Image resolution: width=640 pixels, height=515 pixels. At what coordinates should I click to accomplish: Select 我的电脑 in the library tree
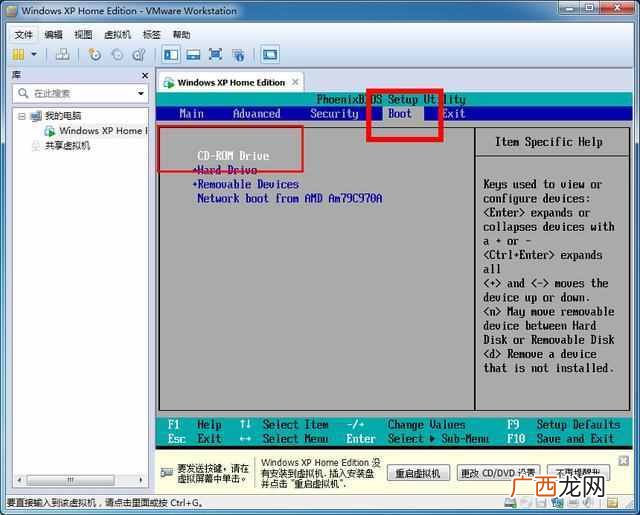click(x=63, y=116)
